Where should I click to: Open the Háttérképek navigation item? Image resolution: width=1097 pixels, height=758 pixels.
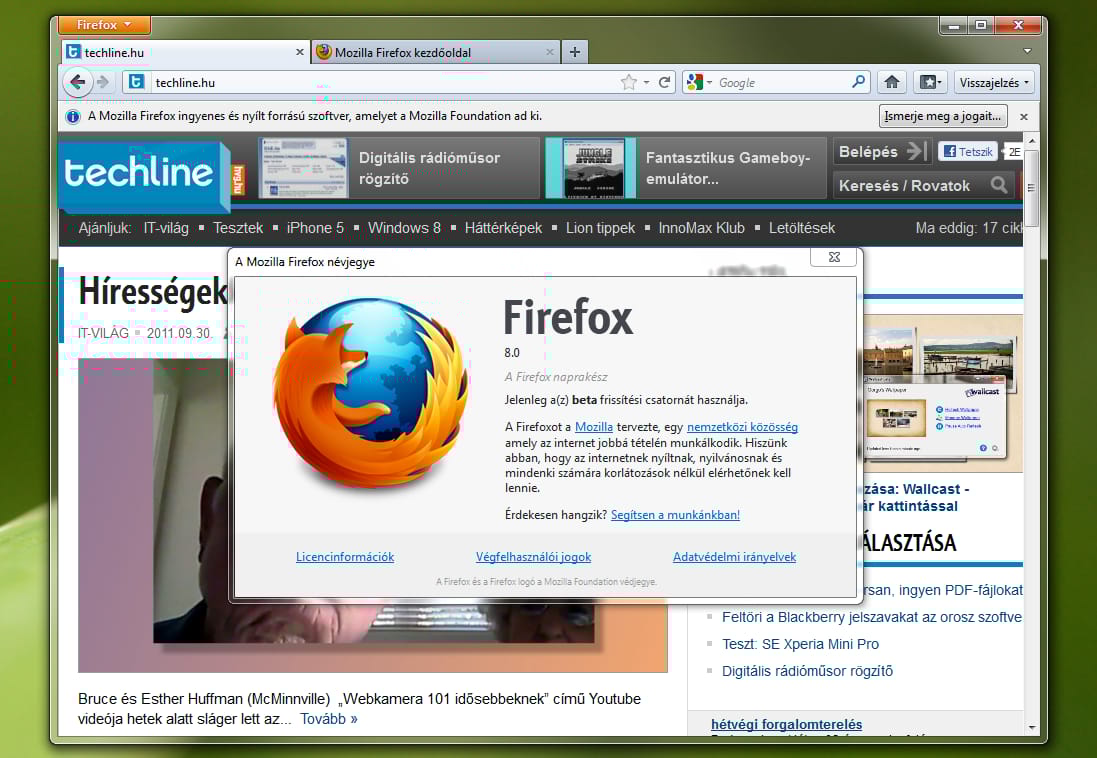pyautogui.click(x=503, y=228)
